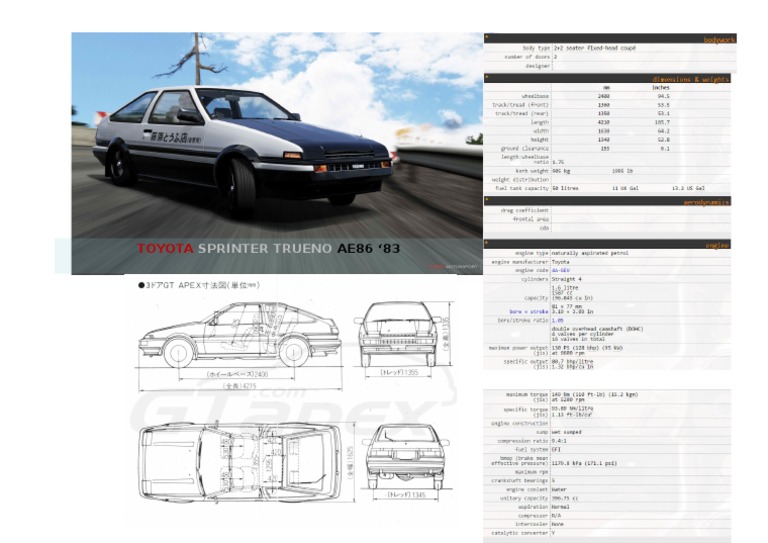Click the 'crankshaft bearings' row label

[520, 481]
